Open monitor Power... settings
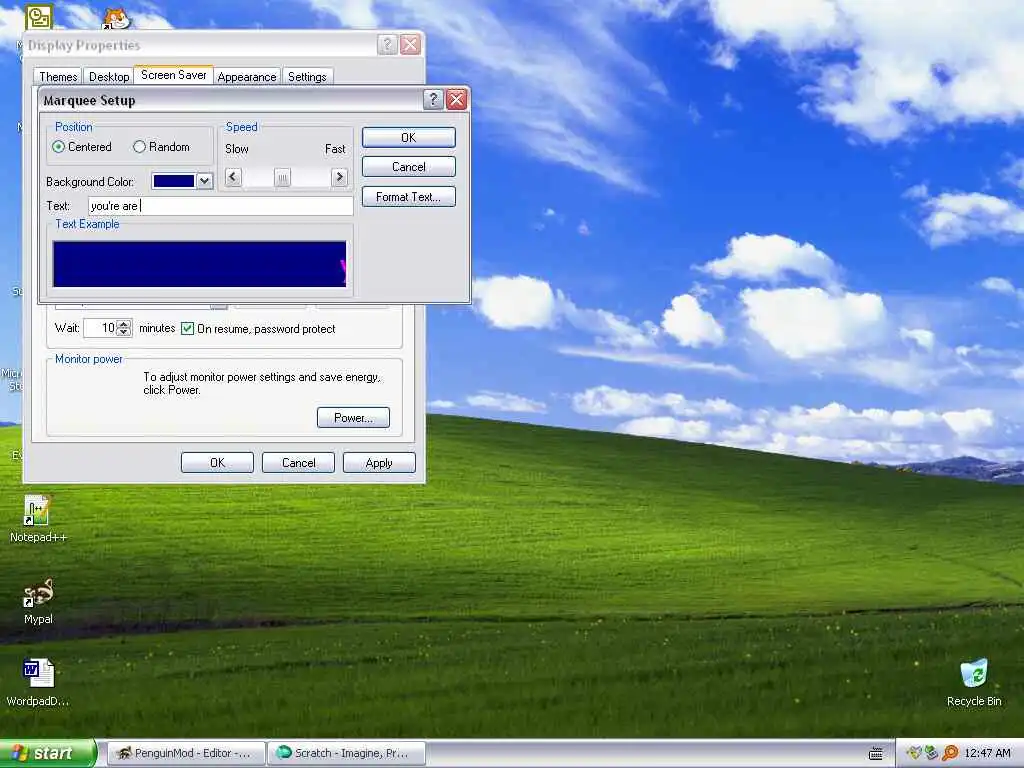This screenshot has height=768, width=1024. 353,417
